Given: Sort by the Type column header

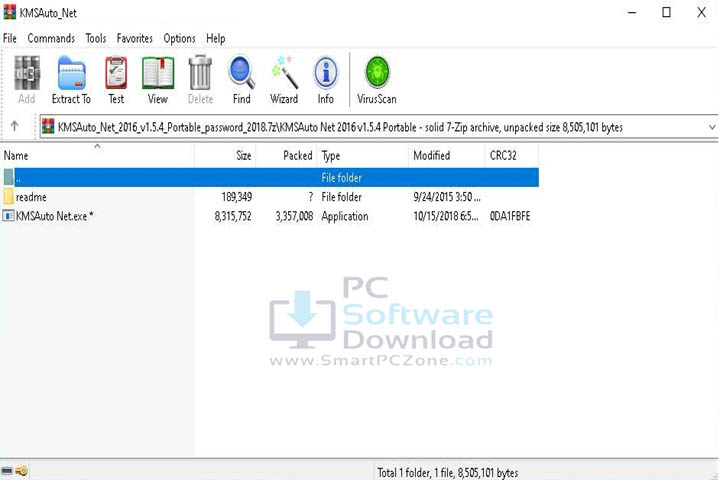Looking at the screenshot, I should point(362,155).
